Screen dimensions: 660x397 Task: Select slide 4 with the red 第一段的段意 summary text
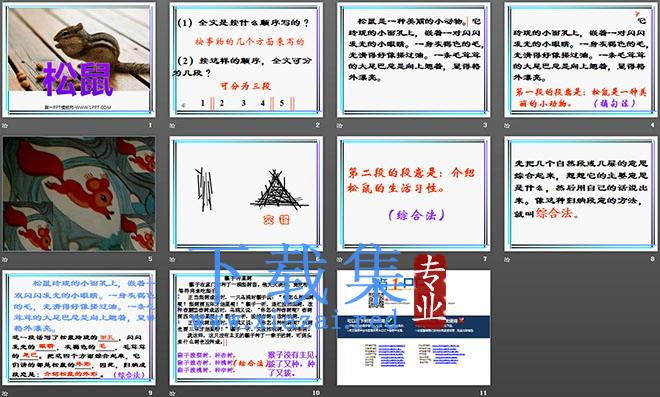point(581,60)
